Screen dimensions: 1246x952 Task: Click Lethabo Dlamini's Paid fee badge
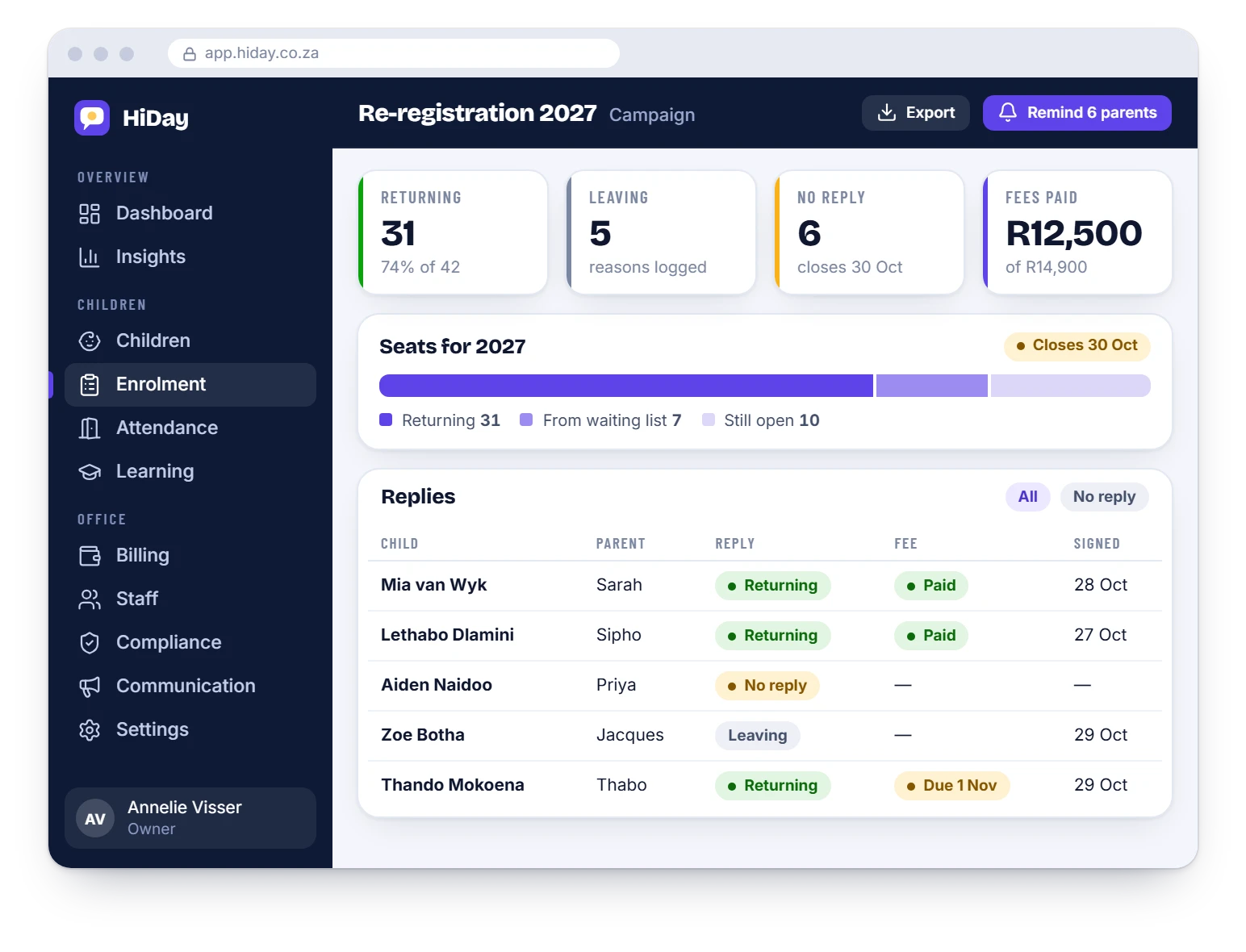931,635
